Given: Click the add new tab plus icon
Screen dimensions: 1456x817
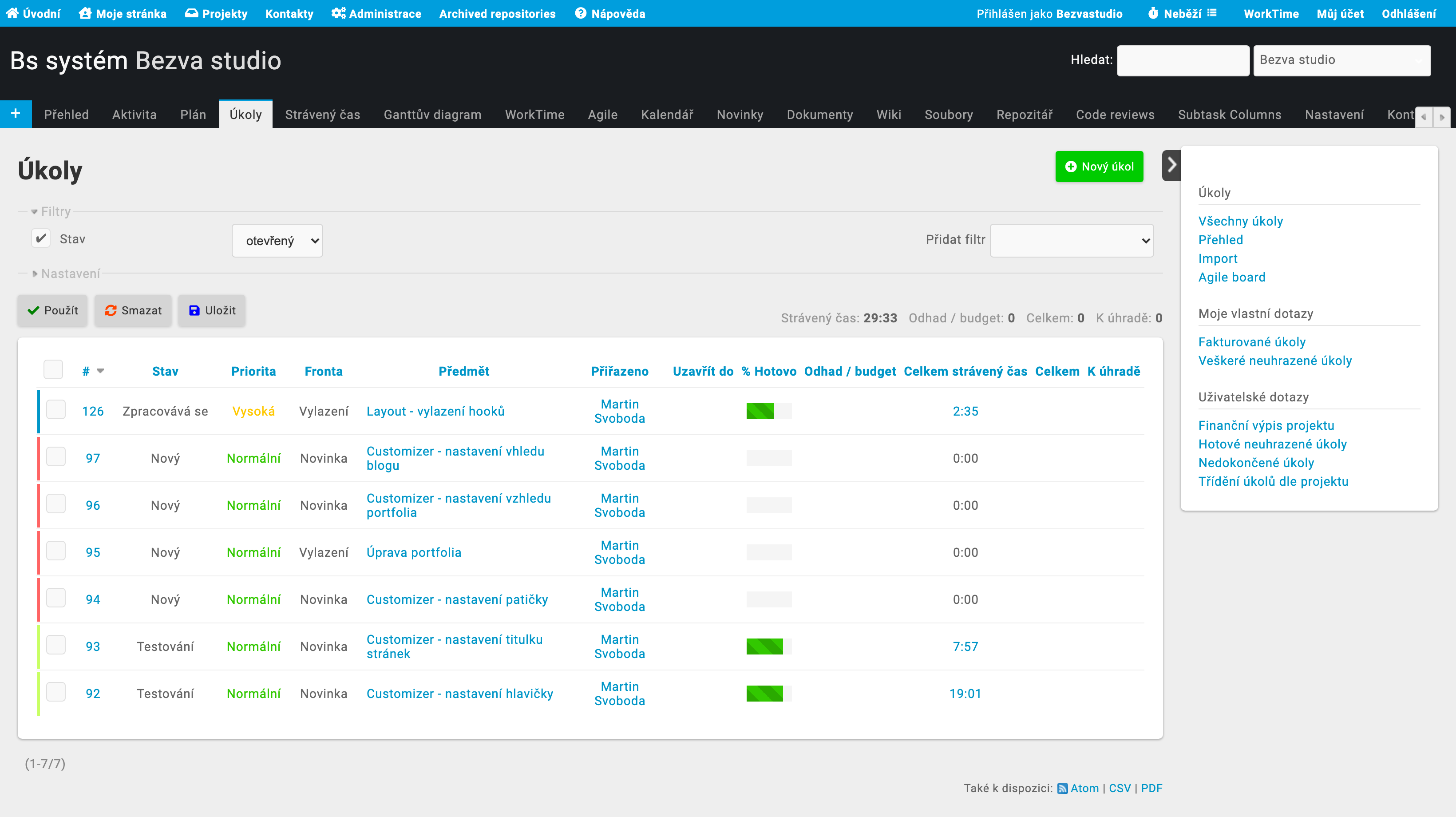Looking at the screenshot, I should 16,114.
